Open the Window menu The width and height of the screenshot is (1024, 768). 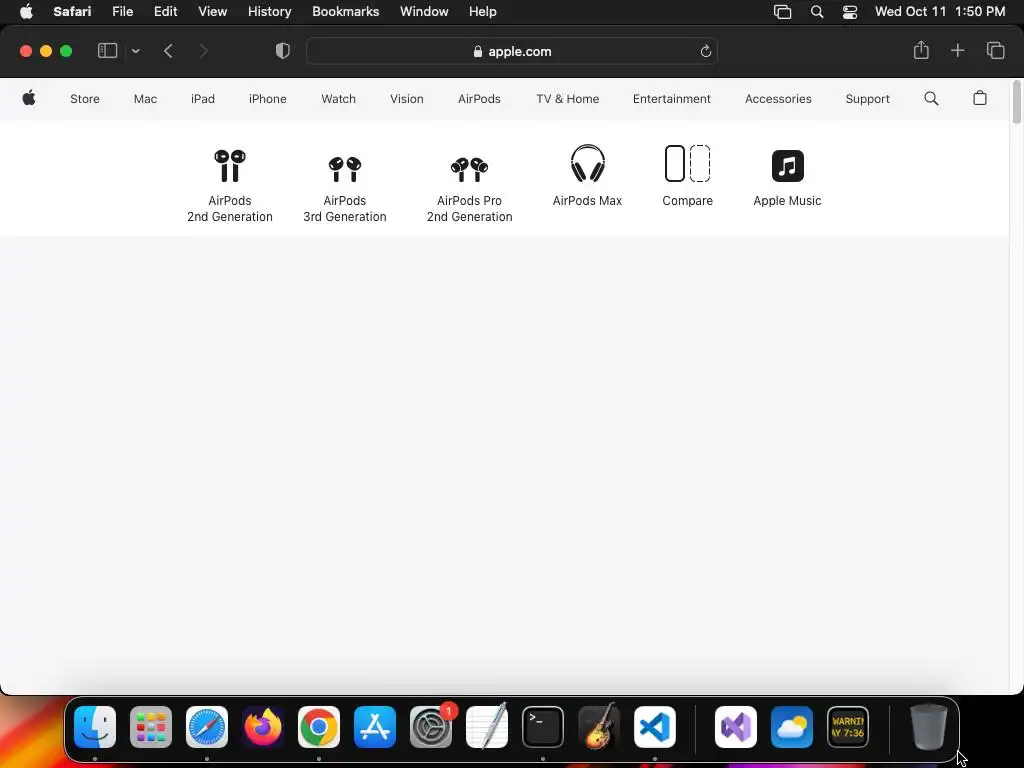(424, 11)
